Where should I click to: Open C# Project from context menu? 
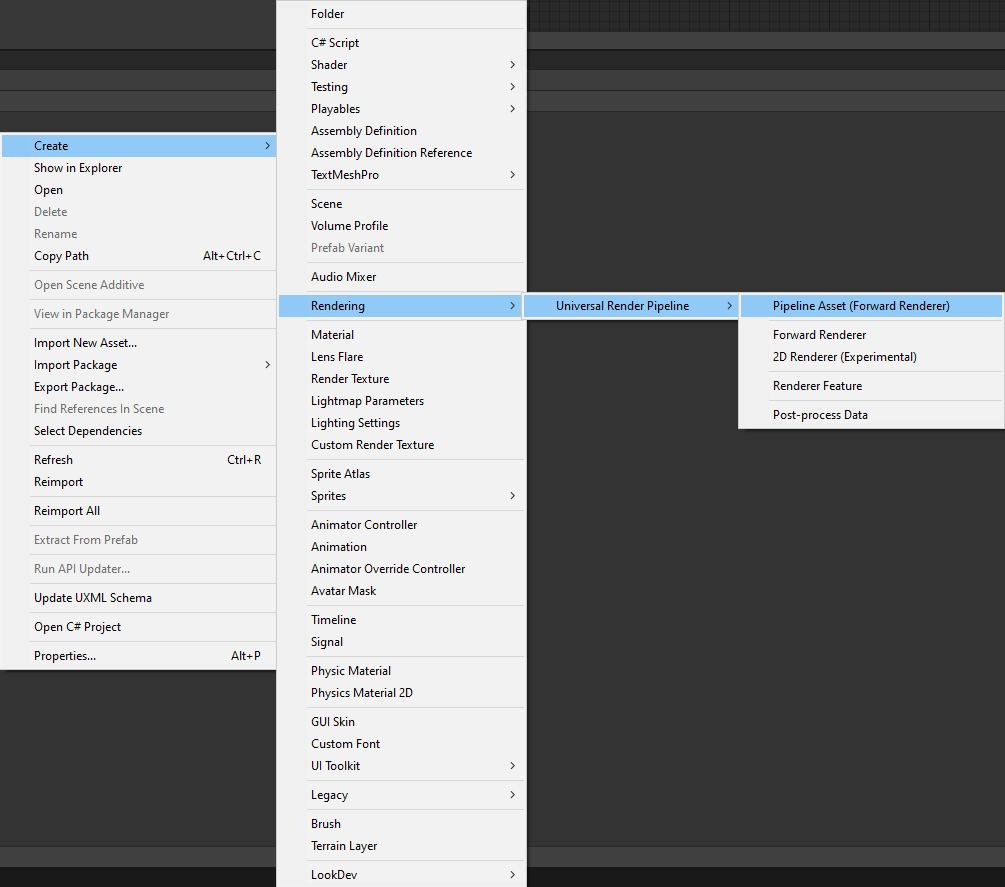point(77,627)
